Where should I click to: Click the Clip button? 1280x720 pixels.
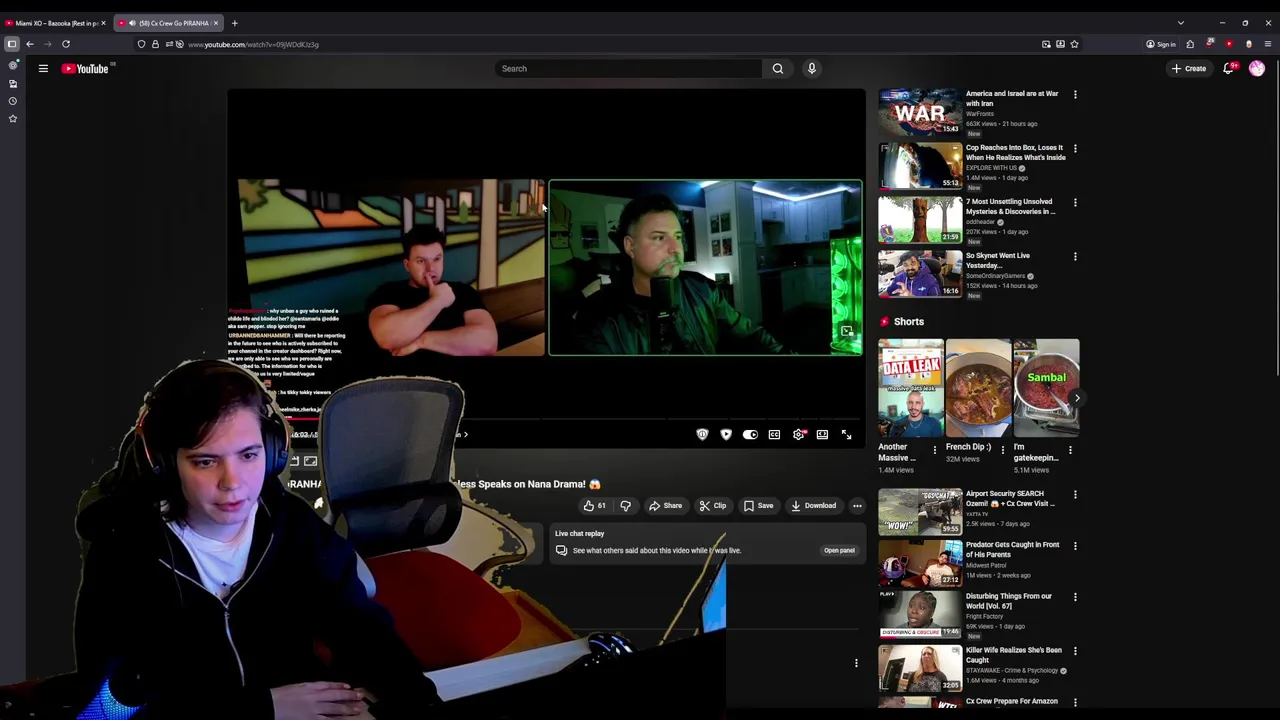point(713,506)
